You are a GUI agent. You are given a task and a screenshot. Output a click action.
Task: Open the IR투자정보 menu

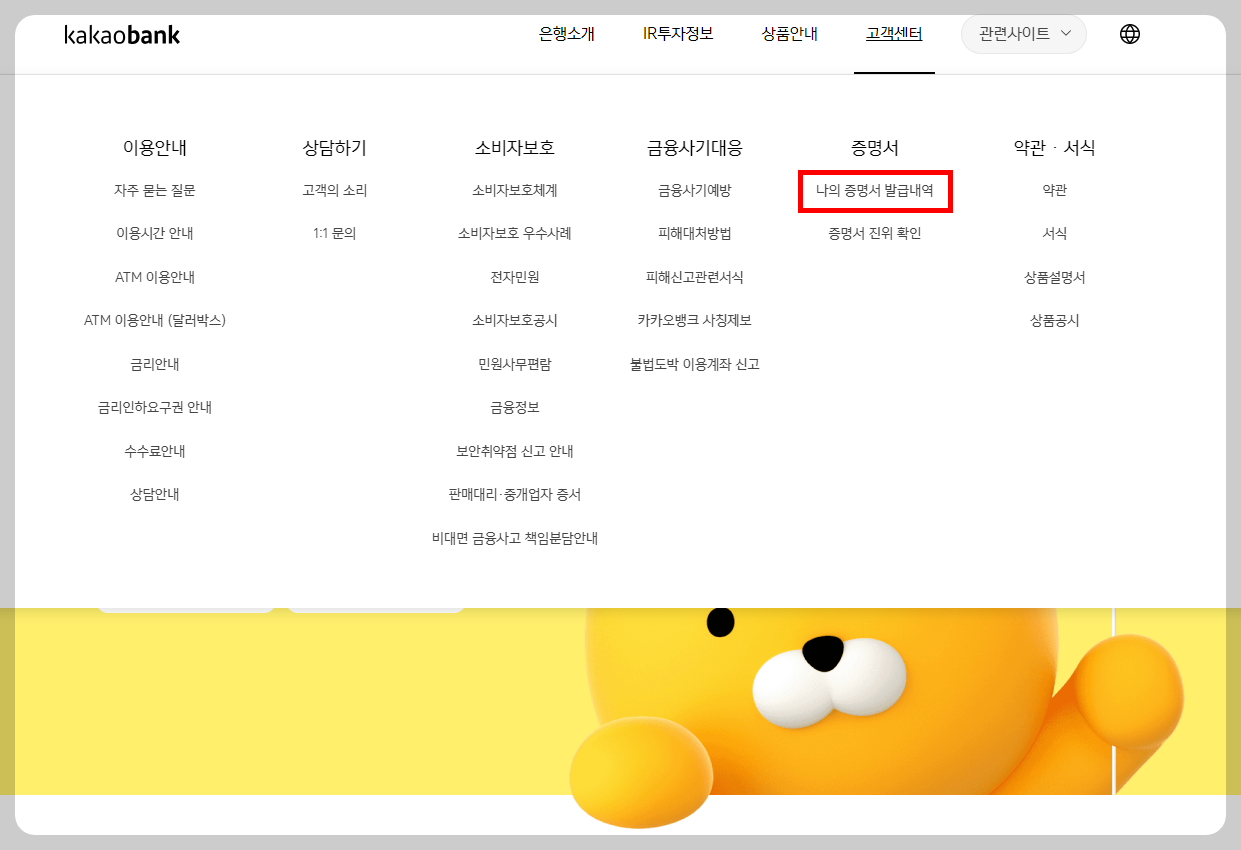click(x=678, y=34)
